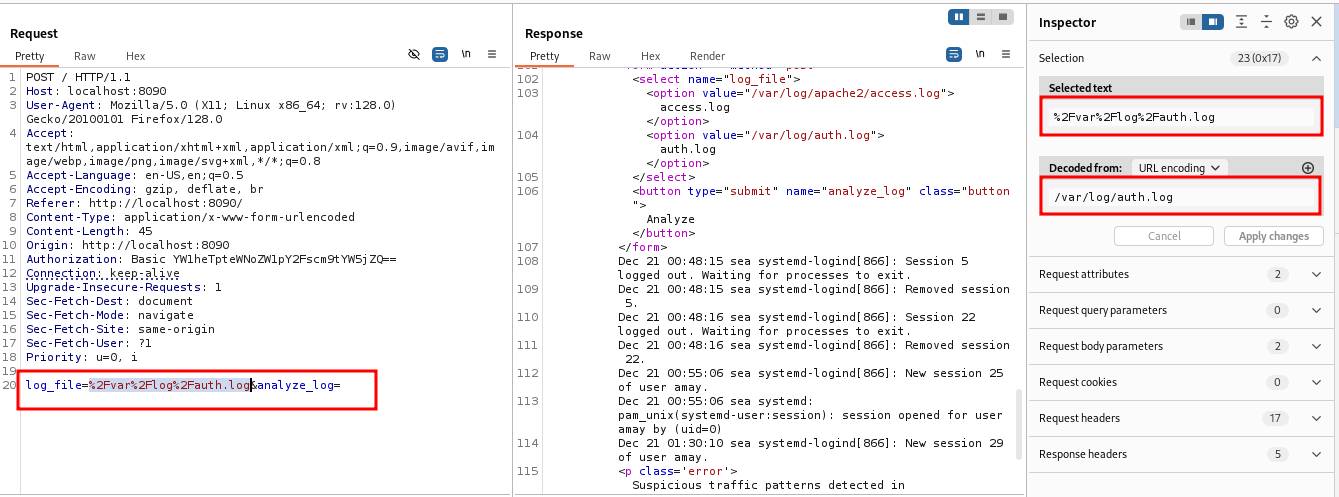1339x497 pixels.
Task: Collapse the Selection section
Action: coord(1315,58)
